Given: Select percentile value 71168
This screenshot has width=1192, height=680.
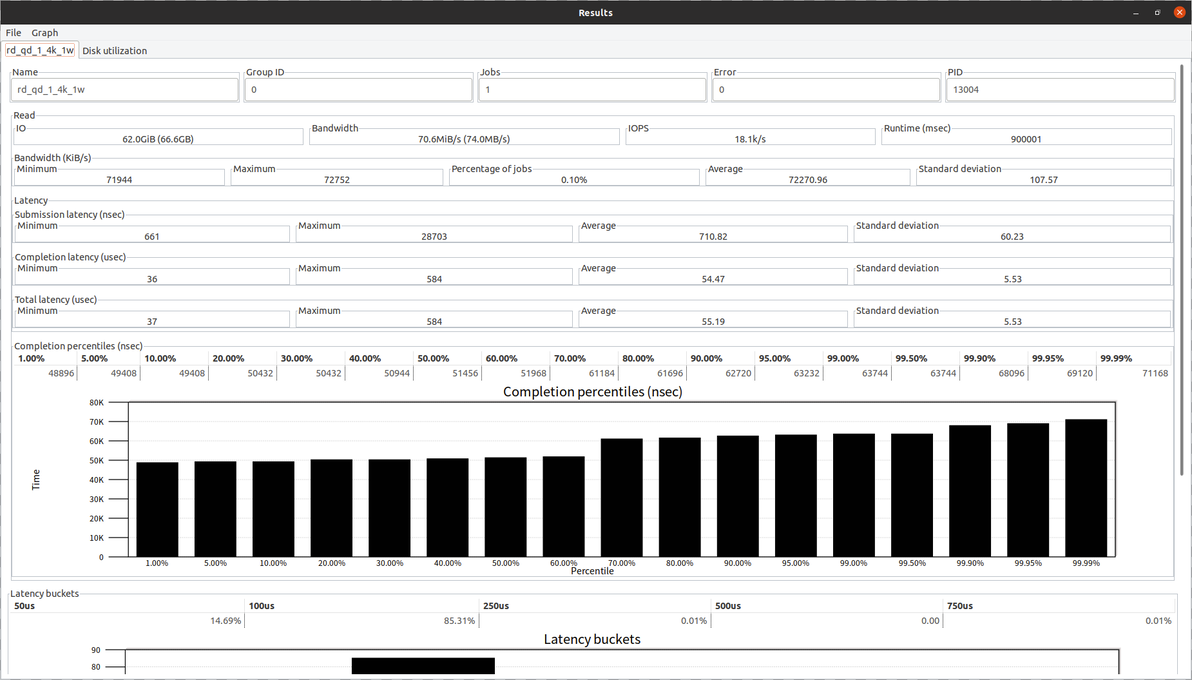Looking at the screenshot, I should click(x=1155, y=373).
